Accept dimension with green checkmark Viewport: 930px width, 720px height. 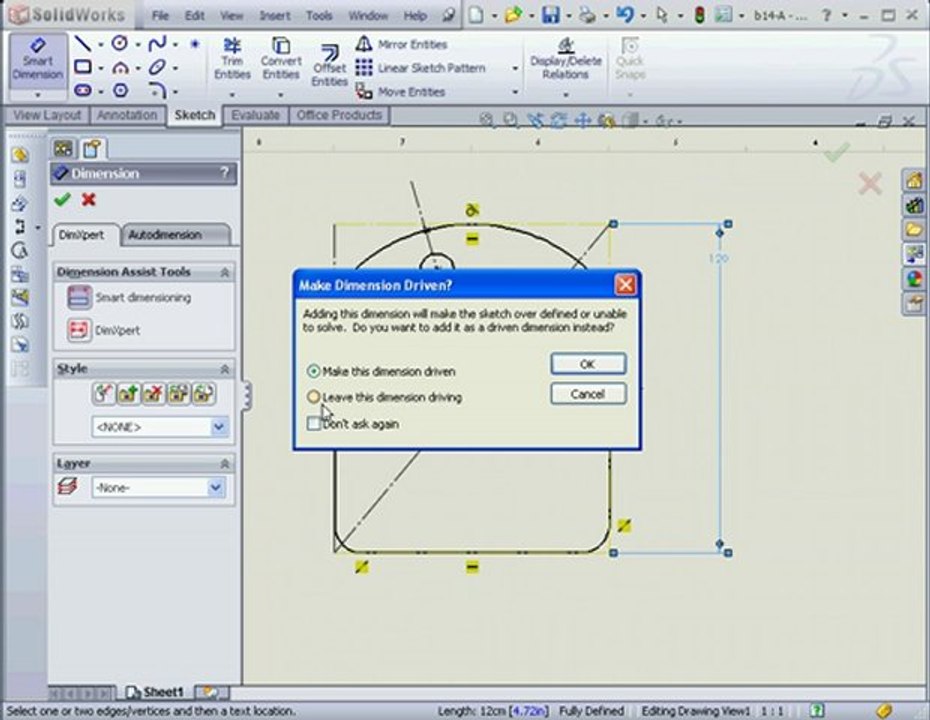point(62,200)
